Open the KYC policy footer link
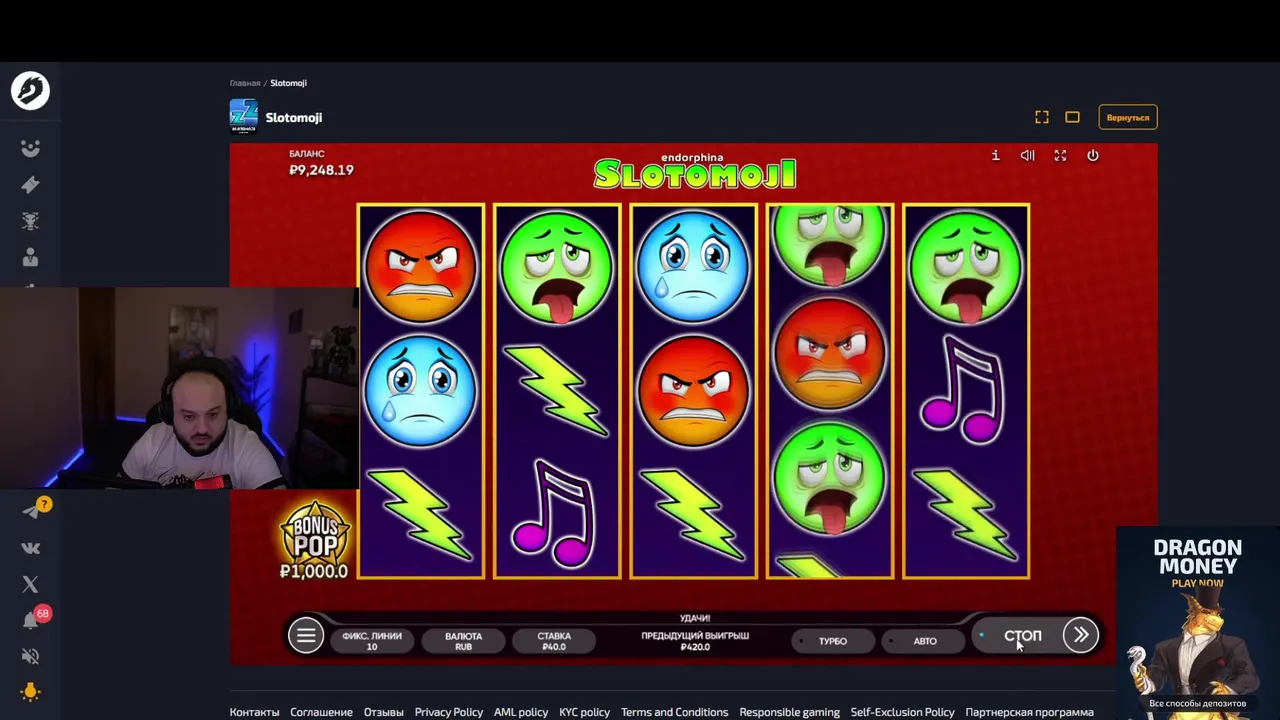Image resolution: width=1280 pixels, height=720 pixels. click(585, 712)
